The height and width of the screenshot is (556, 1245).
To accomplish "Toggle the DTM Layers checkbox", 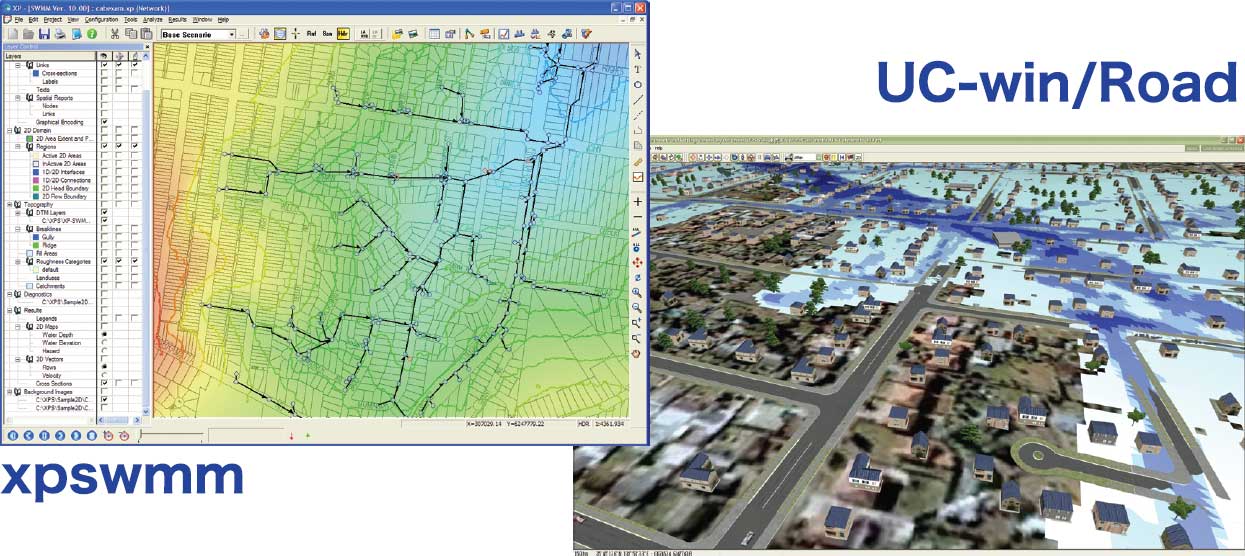I will point(105,213).
